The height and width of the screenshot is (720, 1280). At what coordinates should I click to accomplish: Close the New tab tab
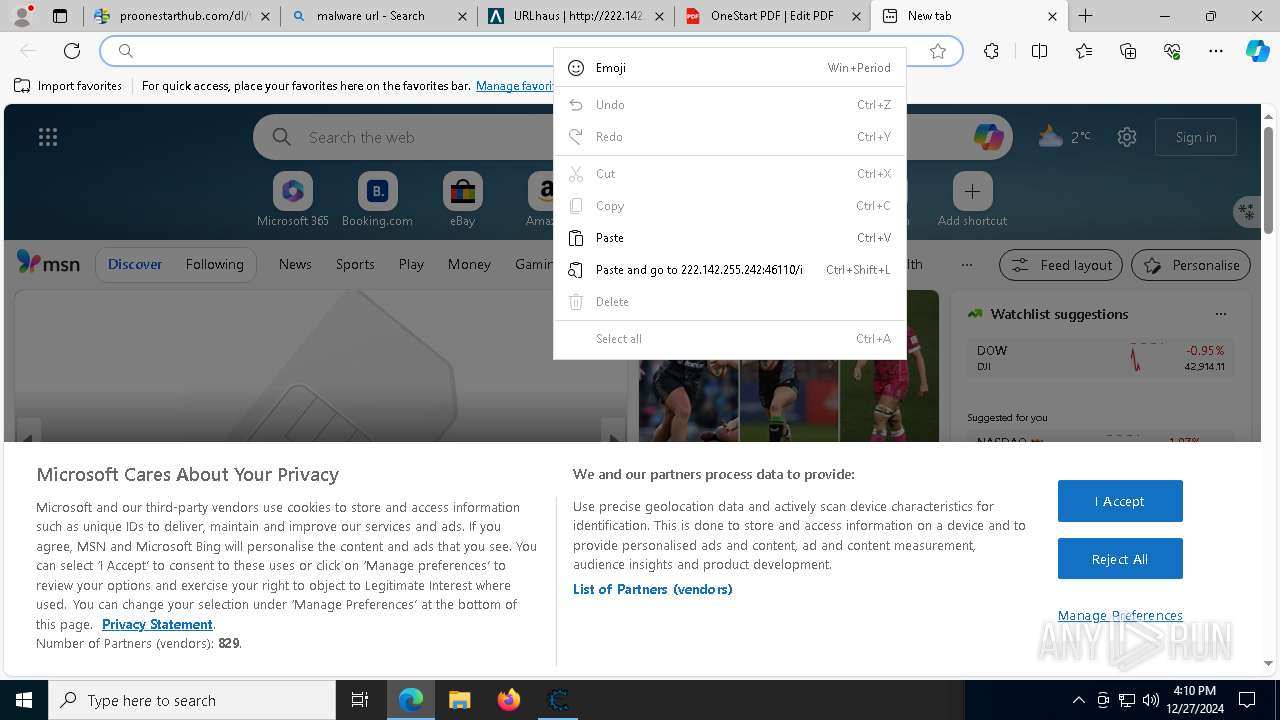click(x=1052, y=16)
